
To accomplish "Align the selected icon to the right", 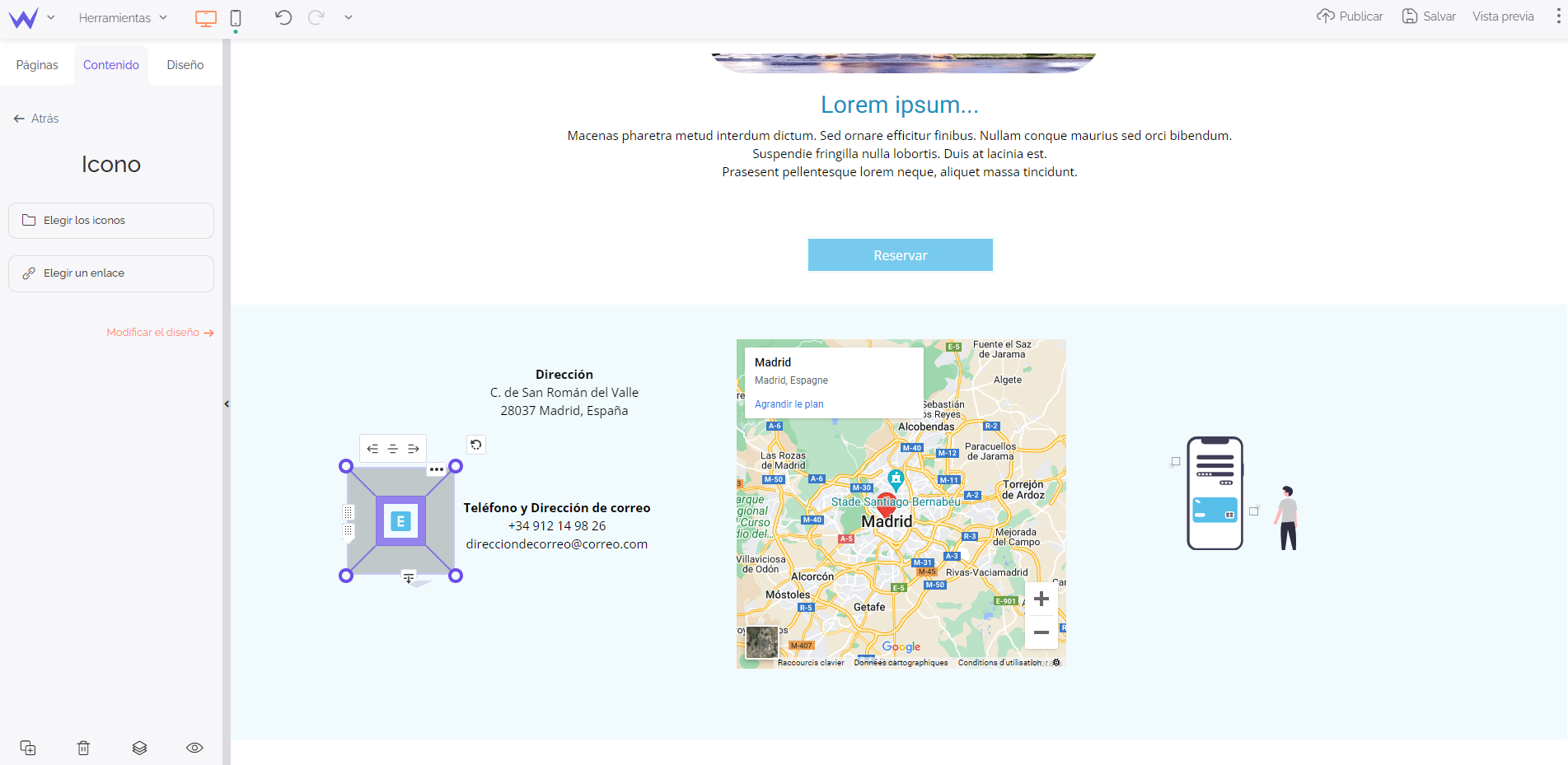I will click(x=414, y=449).
